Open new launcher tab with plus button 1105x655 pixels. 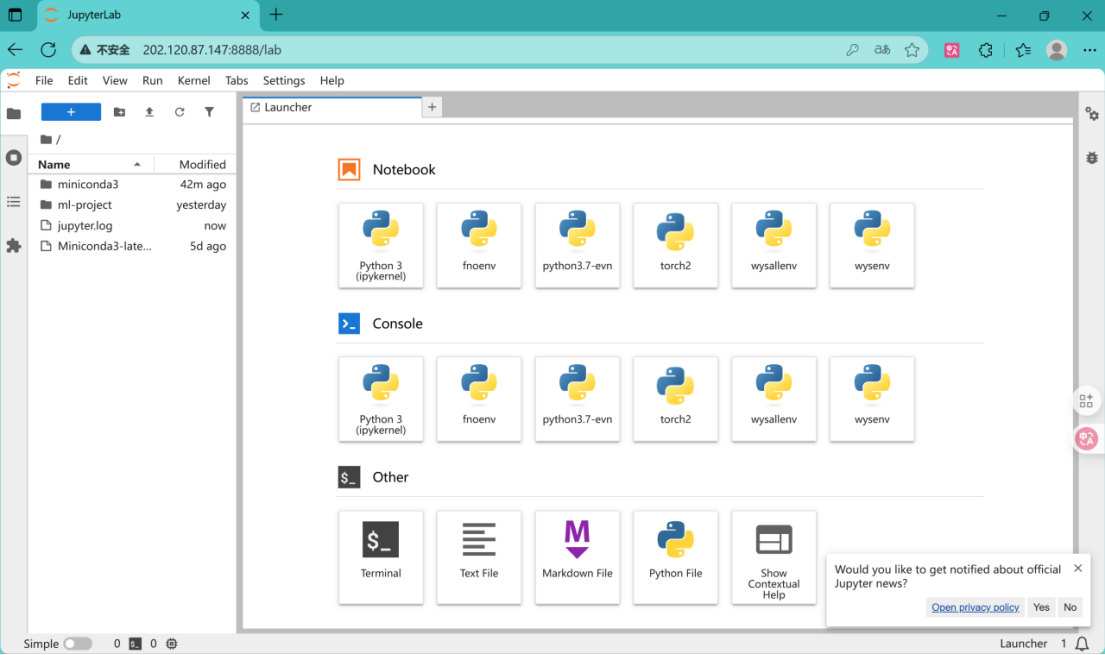pos(432,107)
